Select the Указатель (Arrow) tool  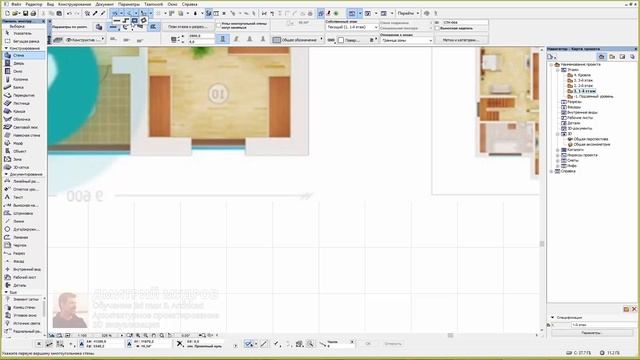coord(23,33)
